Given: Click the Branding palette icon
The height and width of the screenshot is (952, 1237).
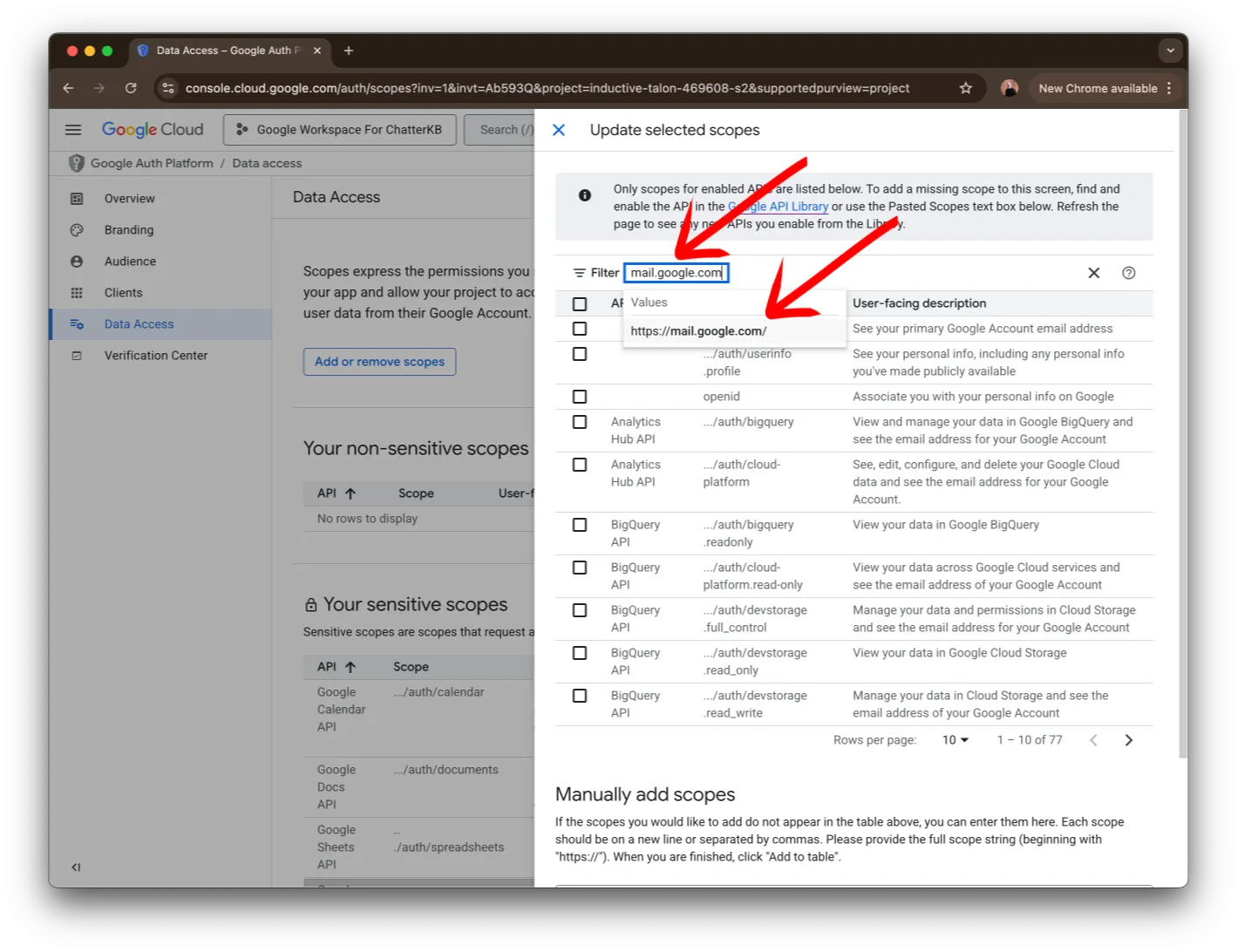Looking at the screenshot, I should point(77,230).
